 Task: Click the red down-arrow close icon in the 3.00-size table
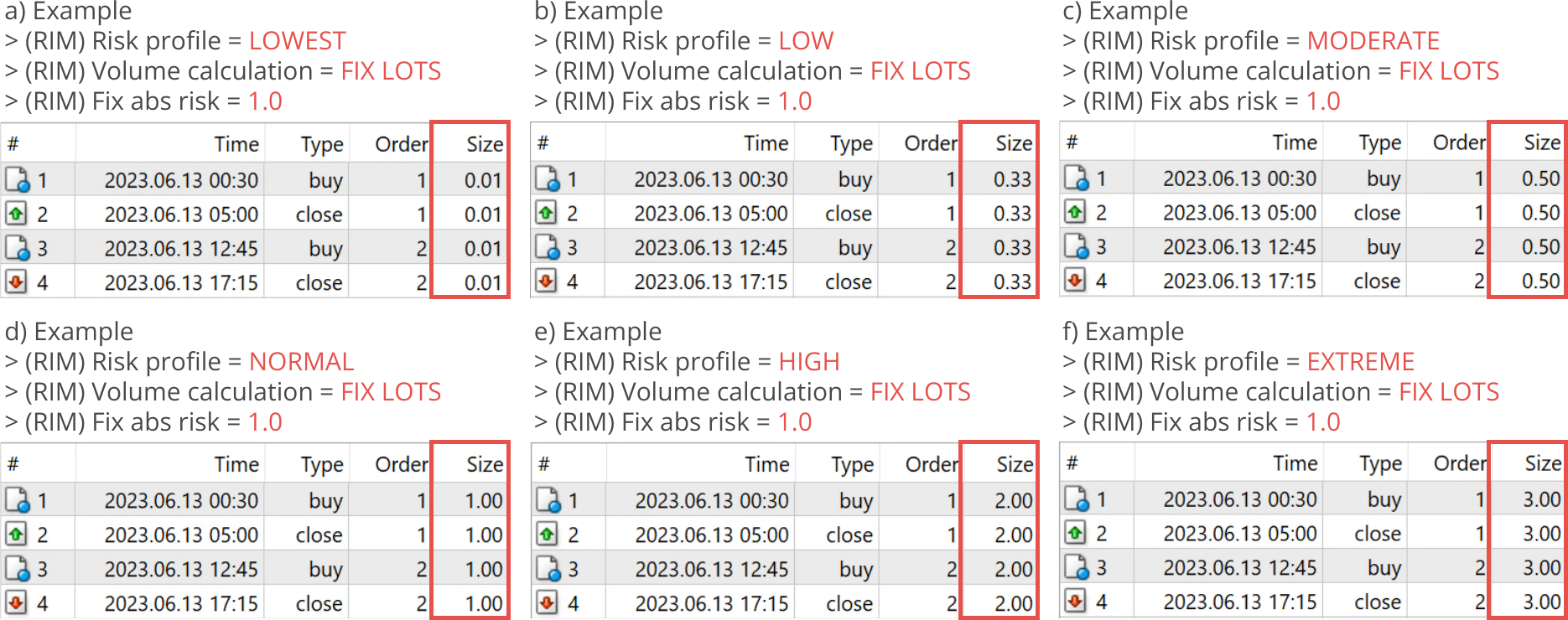coord(1075,602)
